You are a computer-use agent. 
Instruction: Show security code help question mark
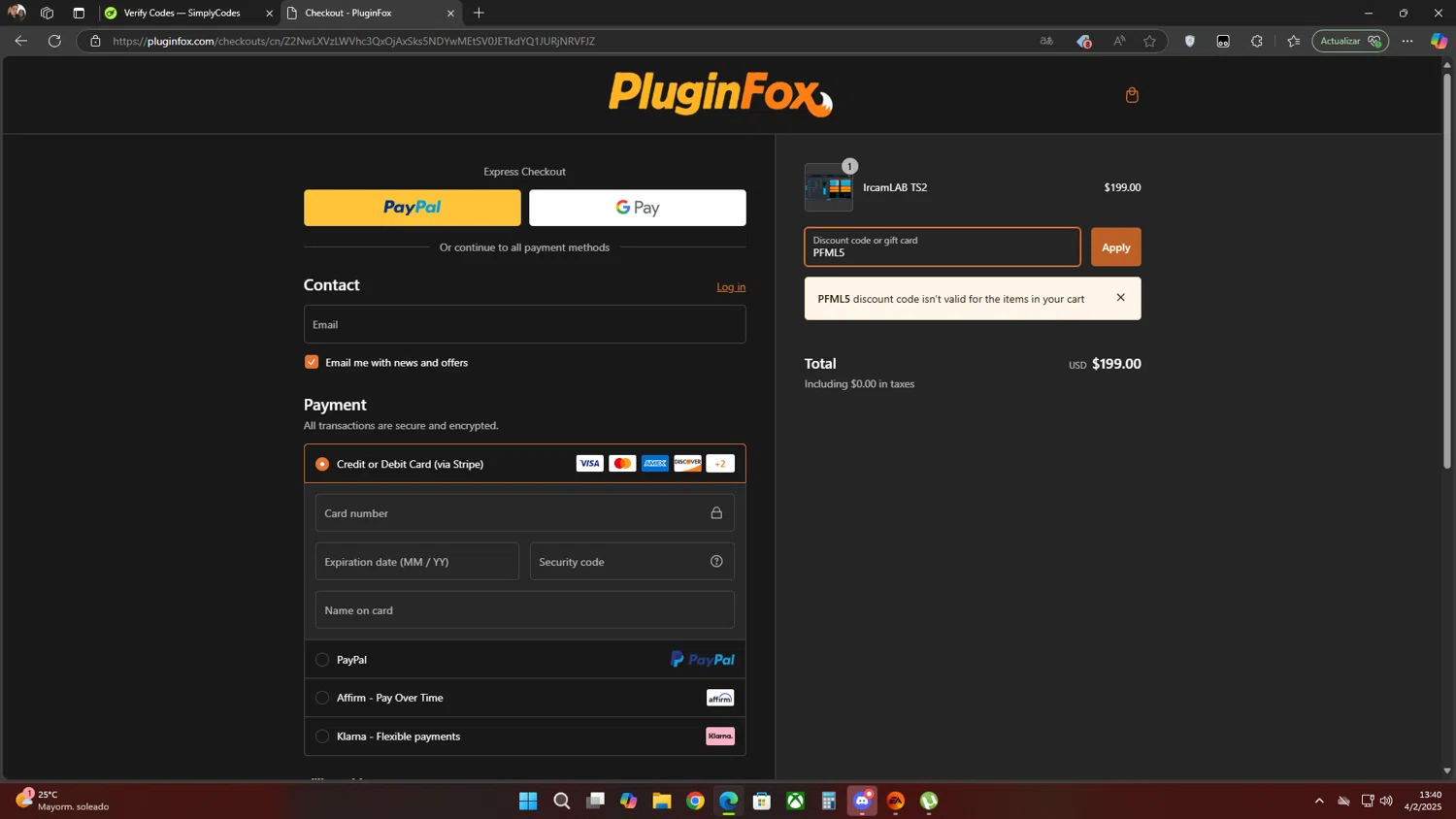(716, 562)
